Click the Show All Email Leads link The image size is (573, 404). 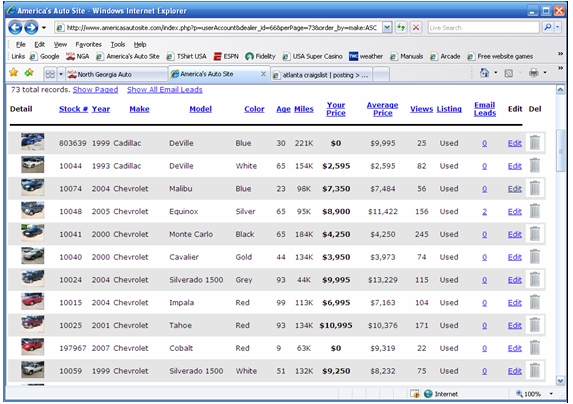164,89
